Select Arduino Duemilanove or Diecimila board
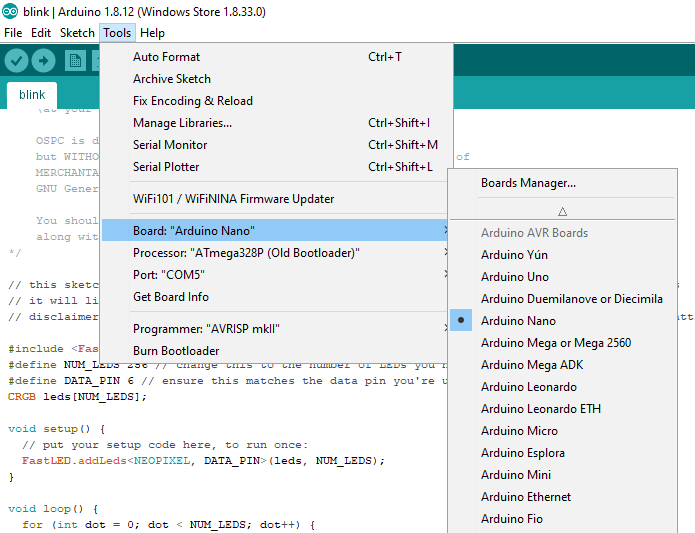 pos(563,299)
